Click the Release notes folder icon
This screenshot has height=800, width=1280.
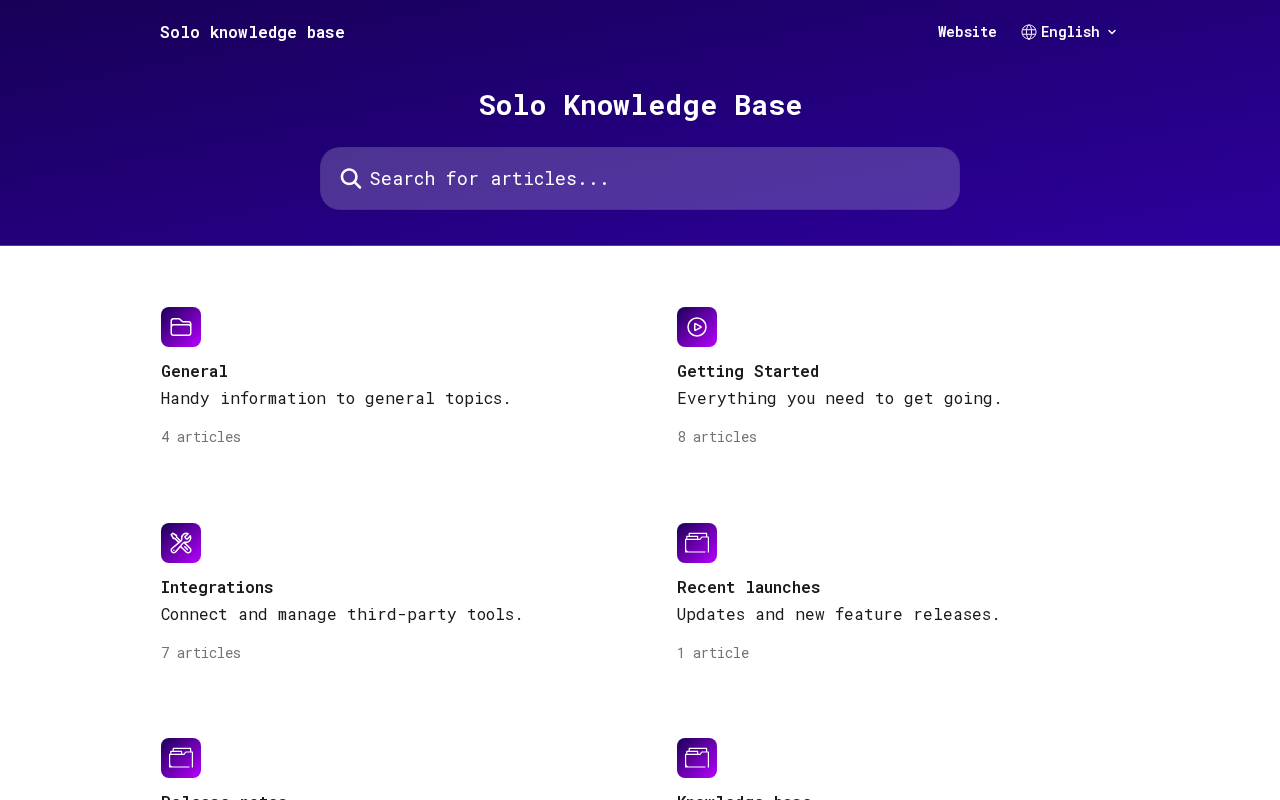pyautogui.click(x=181, y=758)
